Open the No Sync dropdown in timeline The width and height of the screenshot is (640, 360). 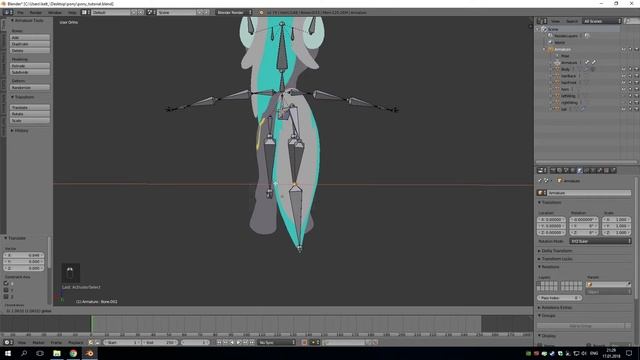pos(277,342)
